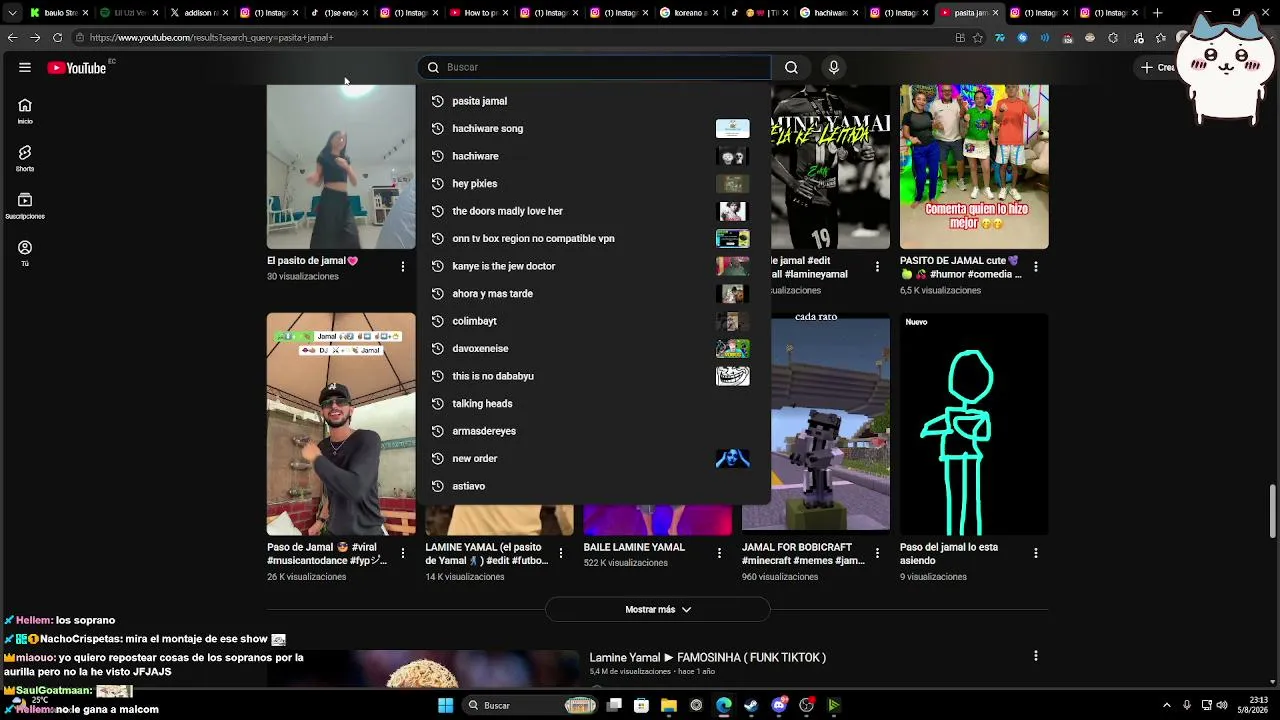1280x720 pixels.
Task: Pick the 'new order' search suggestion
Action: (594, 458)
